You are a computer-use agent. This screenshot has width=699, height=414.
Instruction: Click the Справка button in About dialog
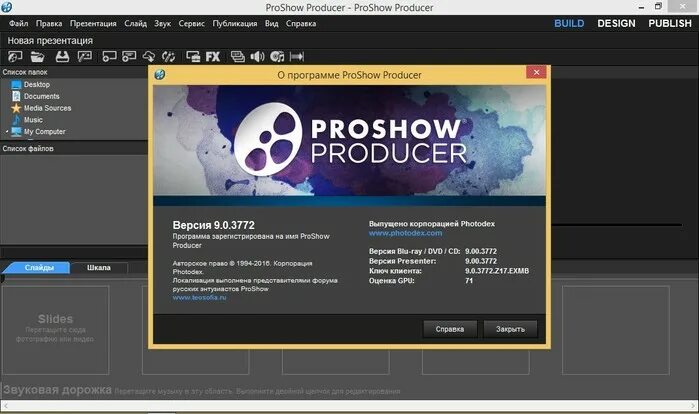point(450,329)
